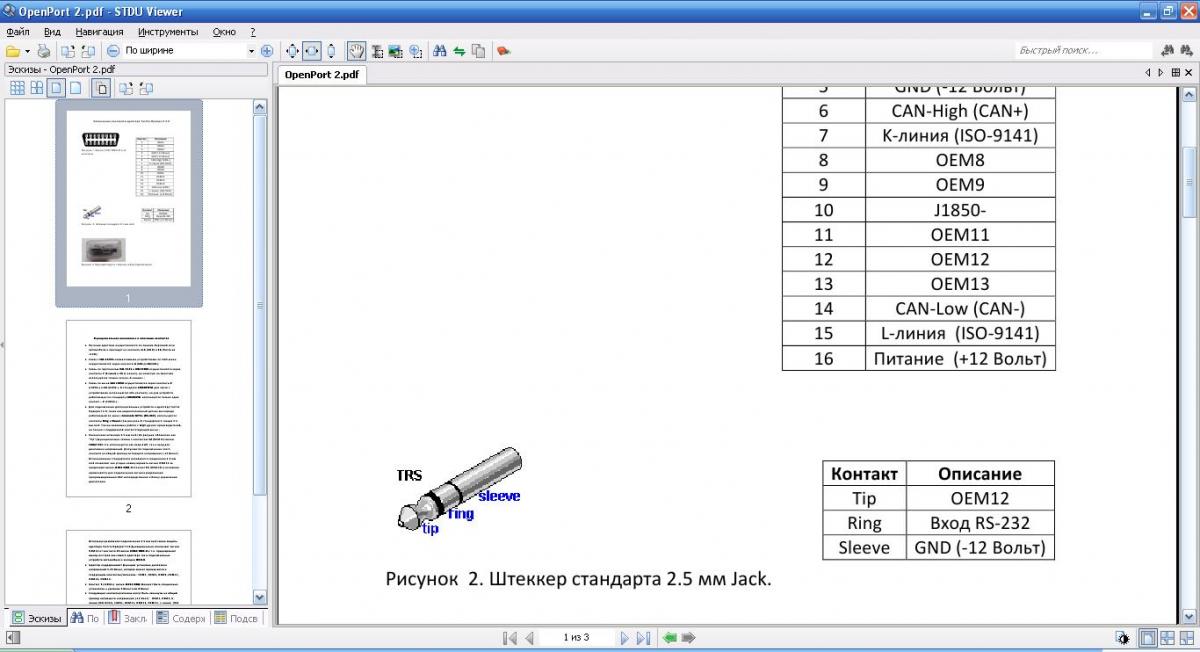Expand recent files arrow beside open icon
The width and height of the screenshot is (1200, 652).
click(28, 51)
